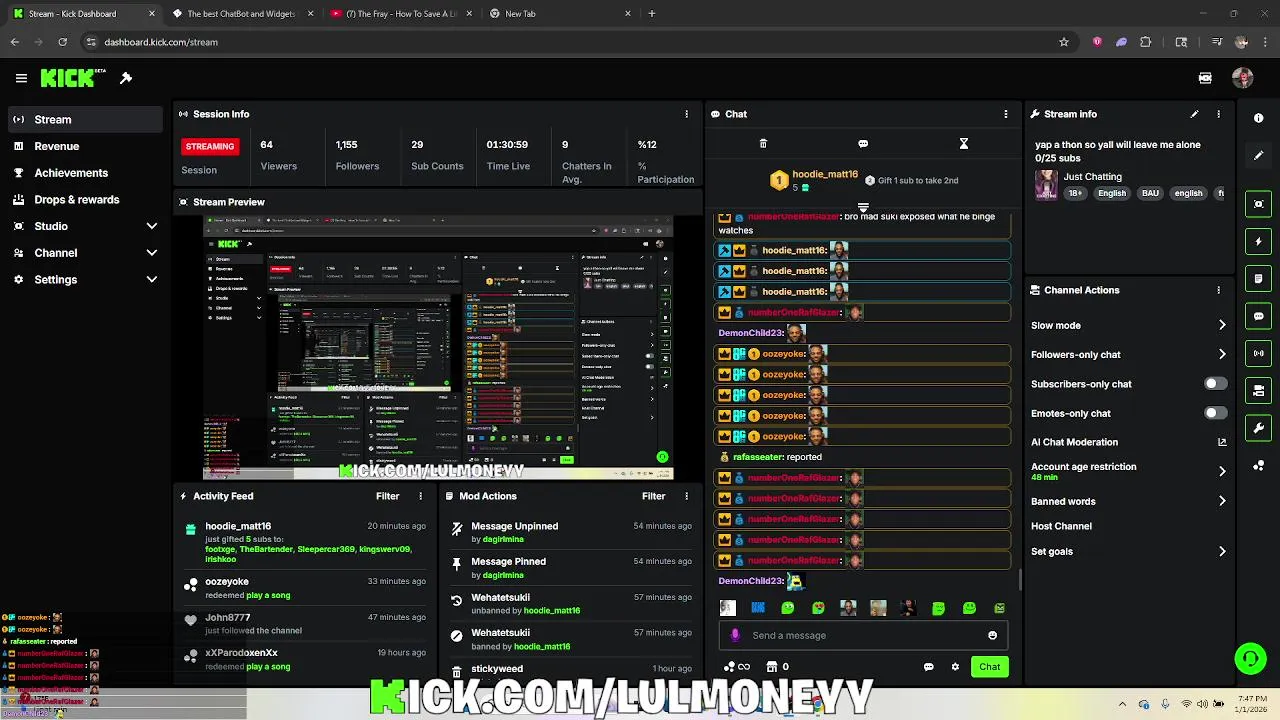Expand the Channel sidebar section
Screen dimensions: 1280x720
[x=152, y=253]
